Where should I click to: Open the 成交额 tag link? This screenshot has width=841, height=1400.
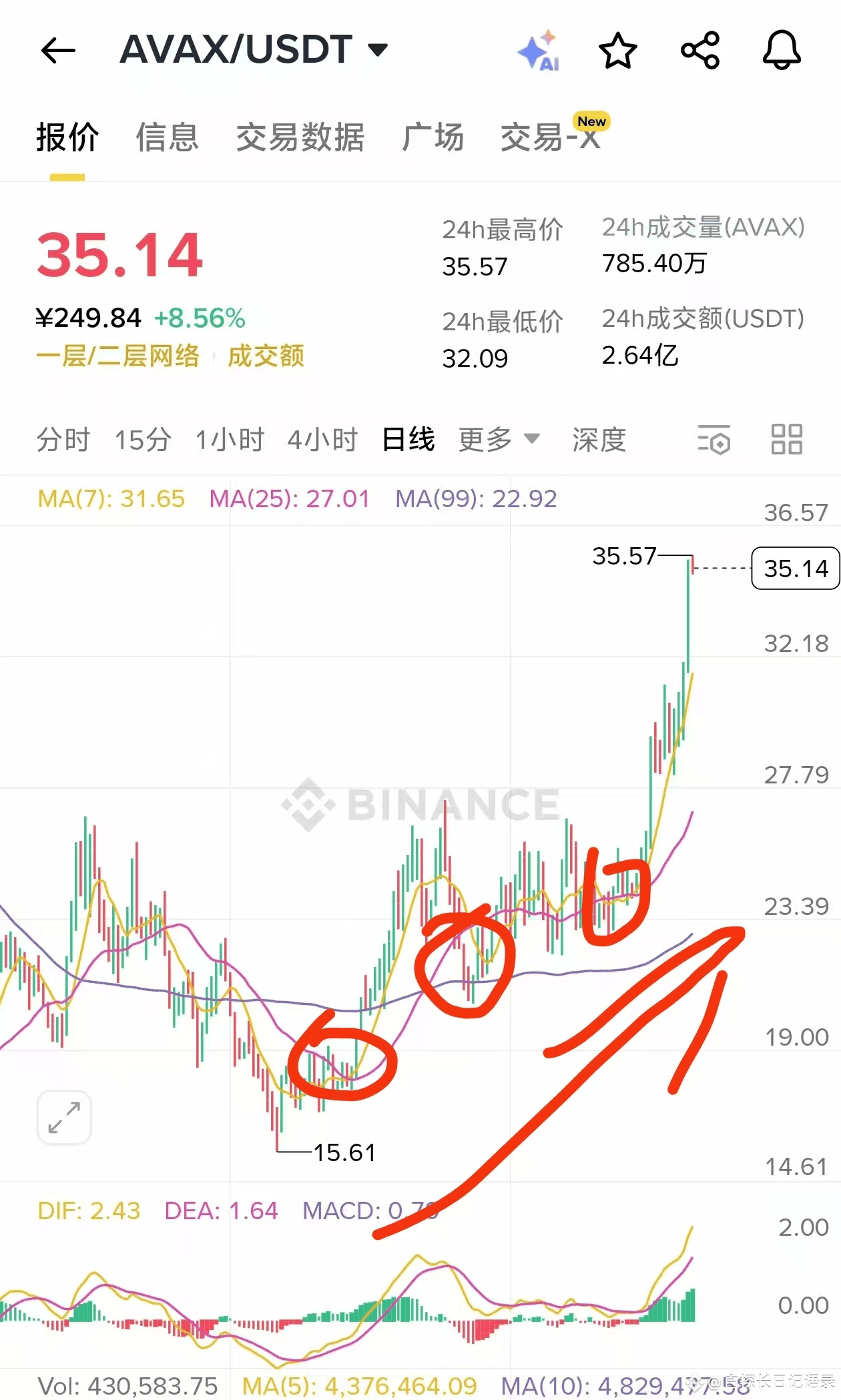(x=266, y=356)
